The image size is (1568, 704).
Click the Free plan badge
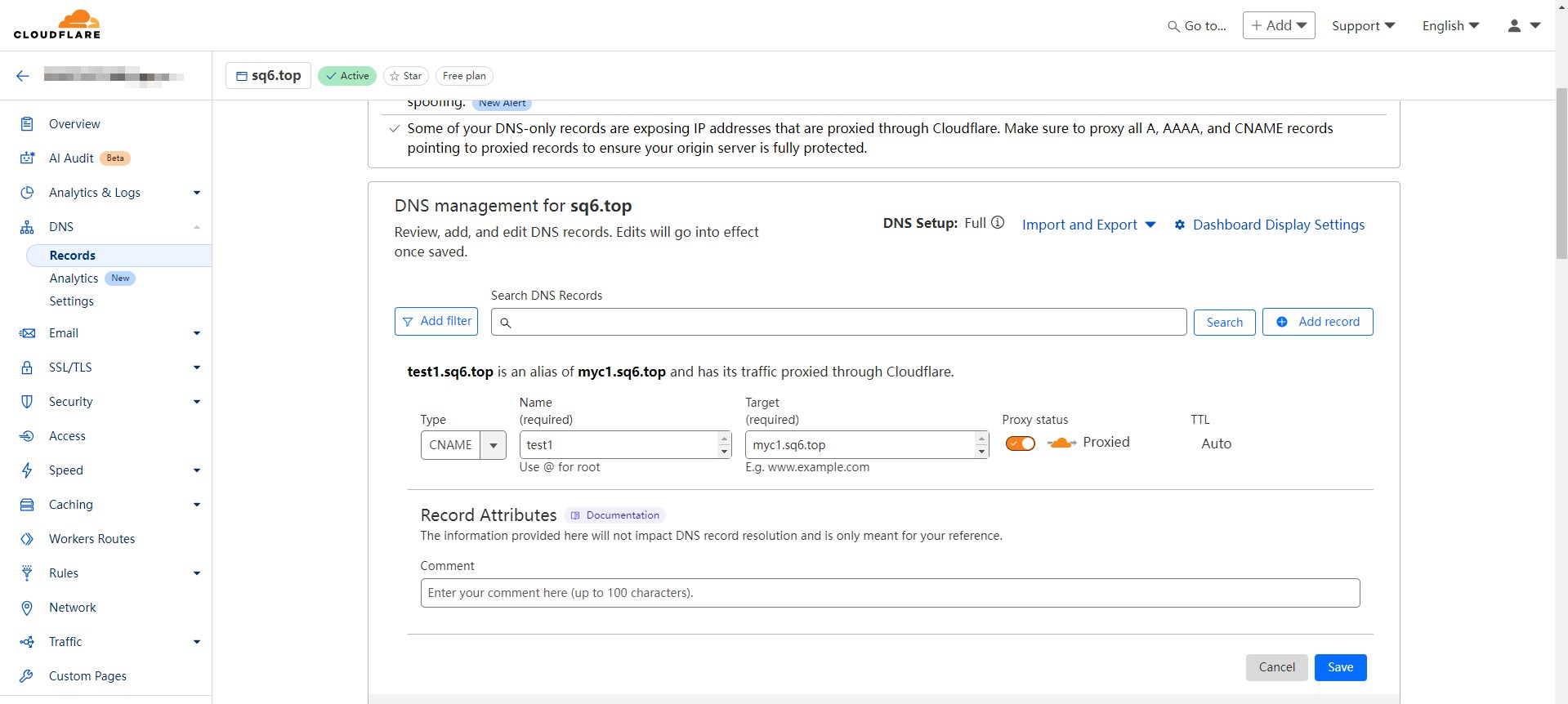464,76
